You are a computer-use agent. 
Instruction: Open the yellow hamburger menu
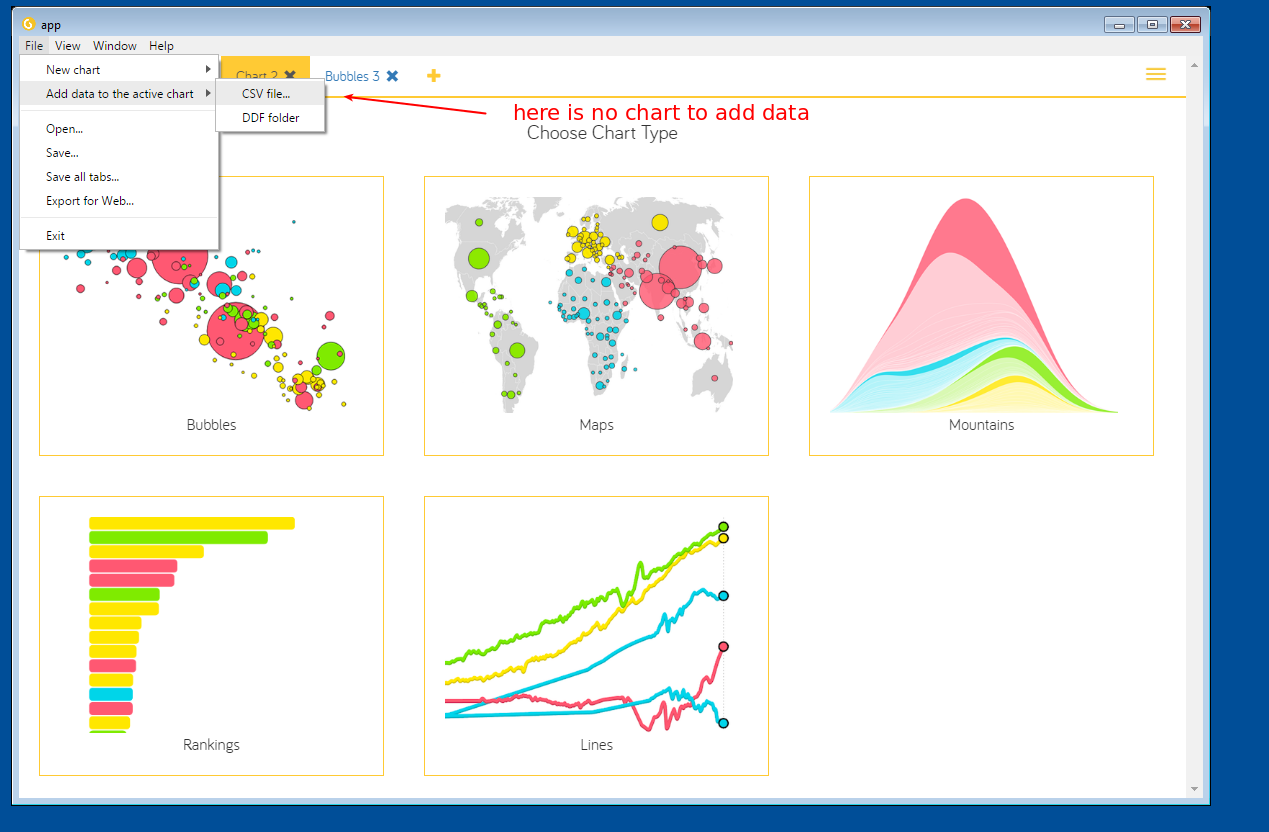(1155, 74)
